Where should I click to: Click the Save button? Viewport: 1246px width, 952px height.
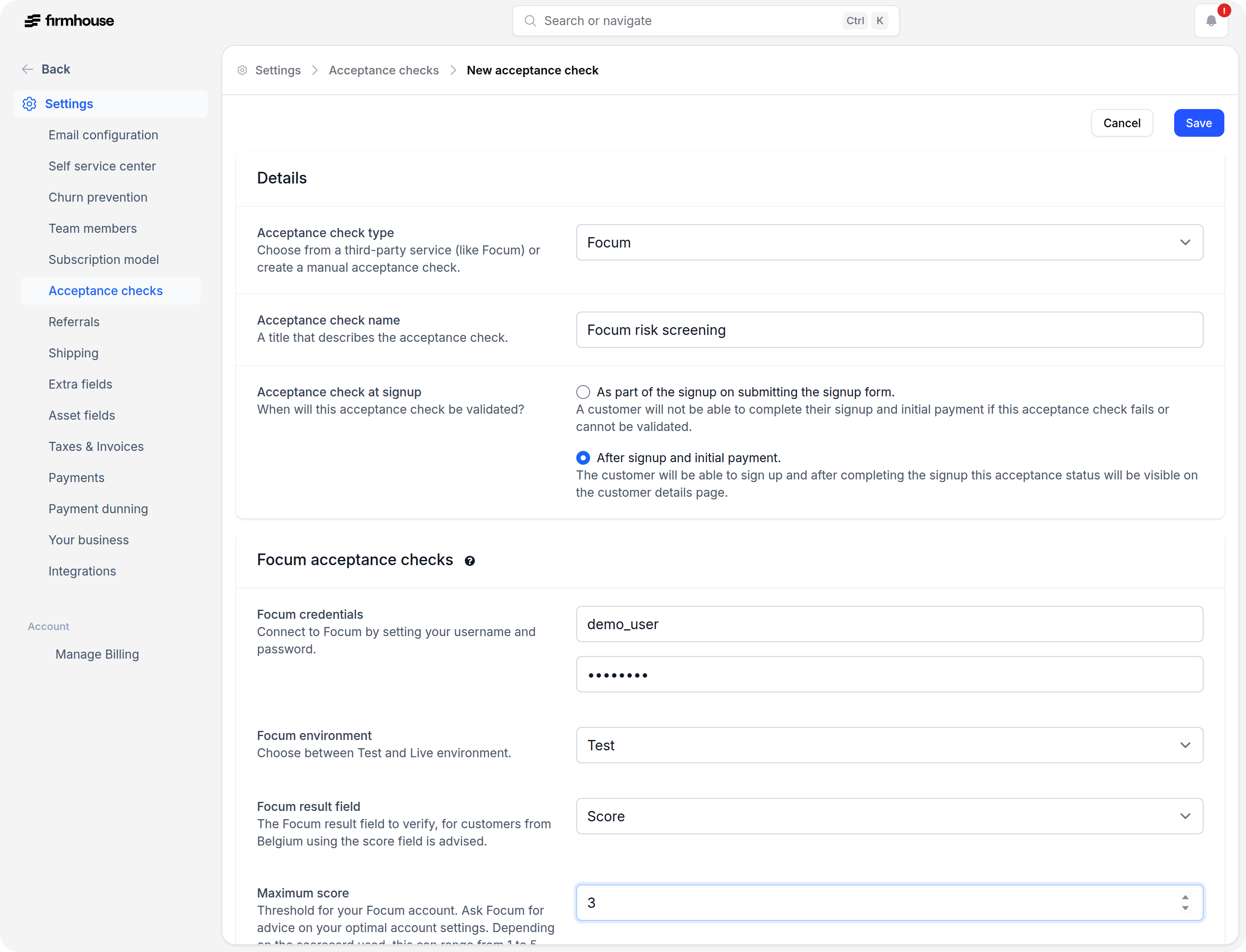1198,123
